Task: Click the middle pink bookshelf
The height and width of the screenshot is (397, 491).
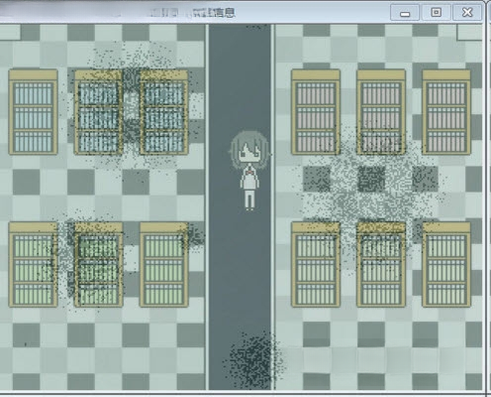Action: (x=381, y=112)
